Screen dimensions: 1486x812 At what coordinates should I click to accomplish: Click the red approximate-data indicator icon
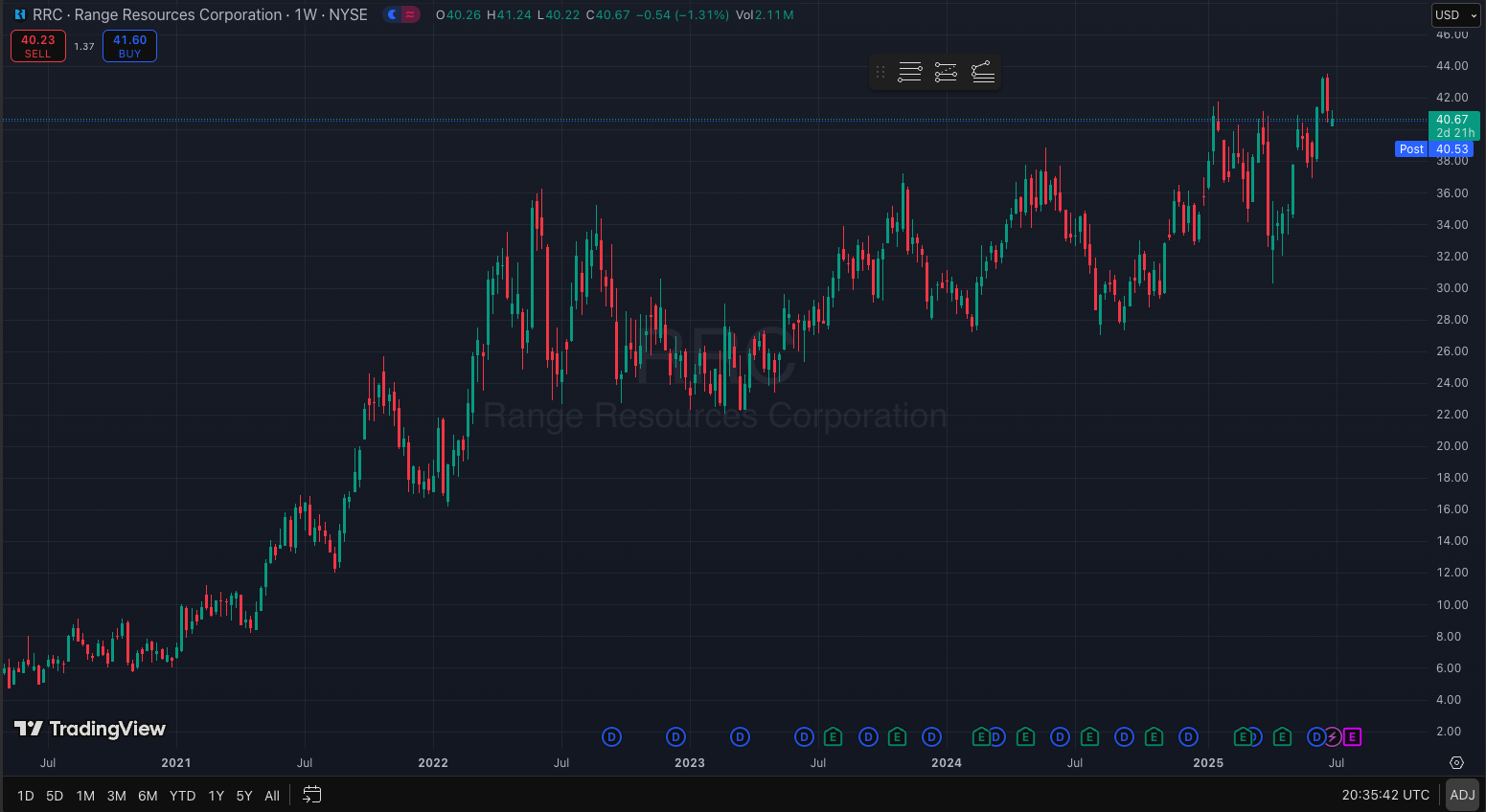click(x=410, y=14)
